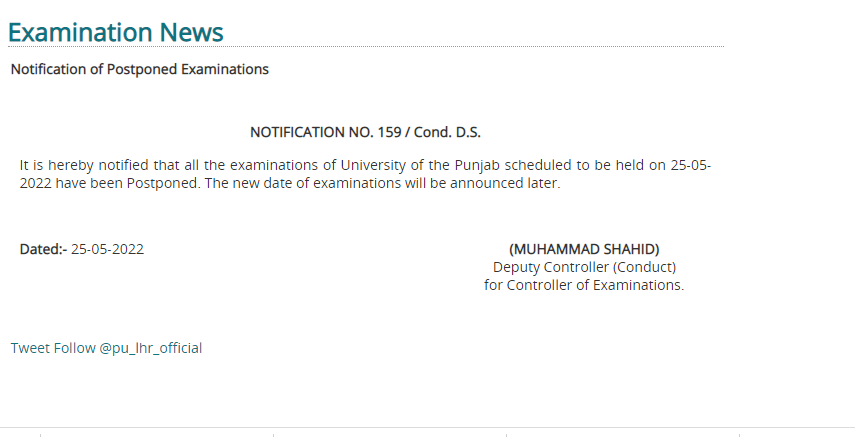Click Notification of Postponed Examinations title
This screenshot has width=855, height=437.
click(140, 69)
